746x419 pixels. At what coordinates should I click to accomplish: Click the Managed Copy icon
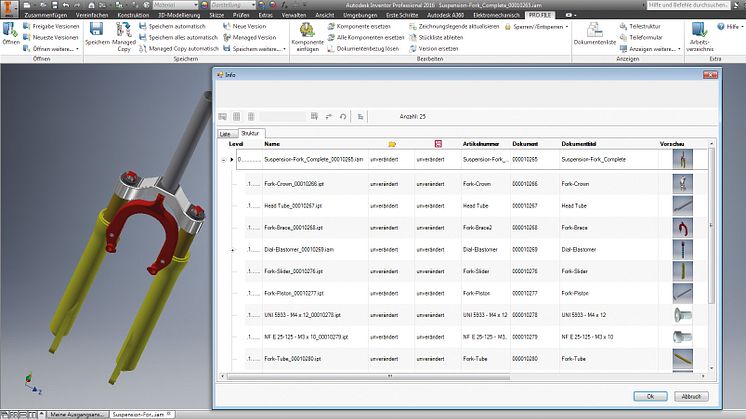pyautogui.click(x=124, y=30)
